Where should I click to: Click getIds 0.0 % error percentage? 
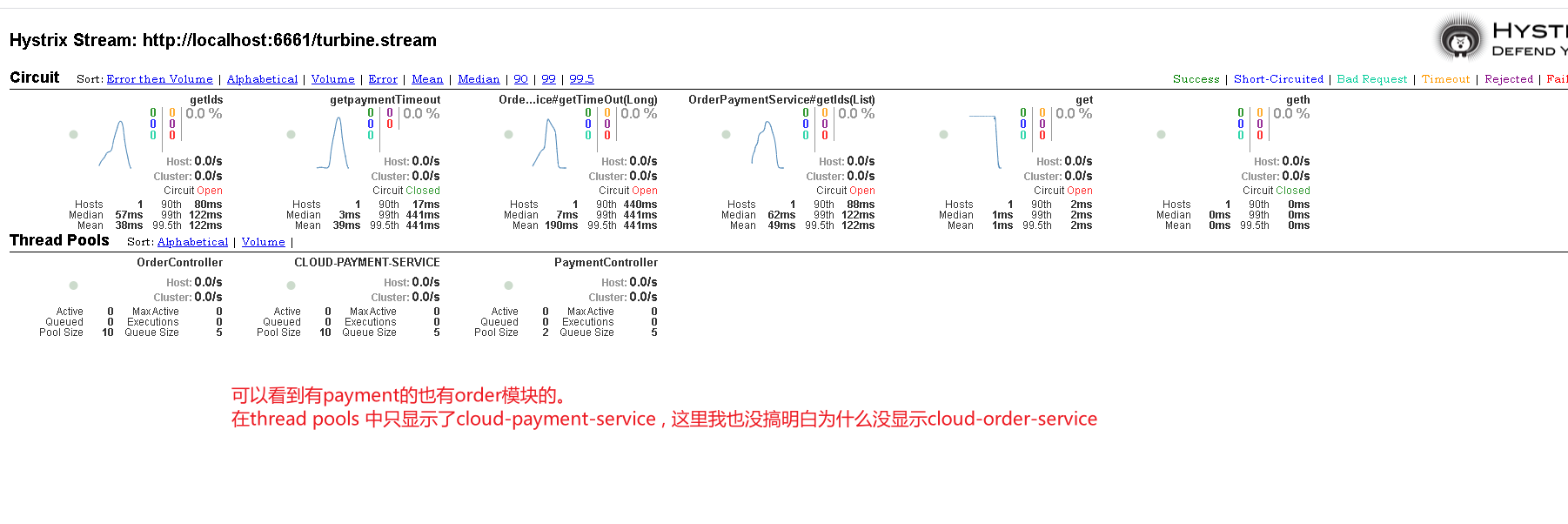pos(204,113)
